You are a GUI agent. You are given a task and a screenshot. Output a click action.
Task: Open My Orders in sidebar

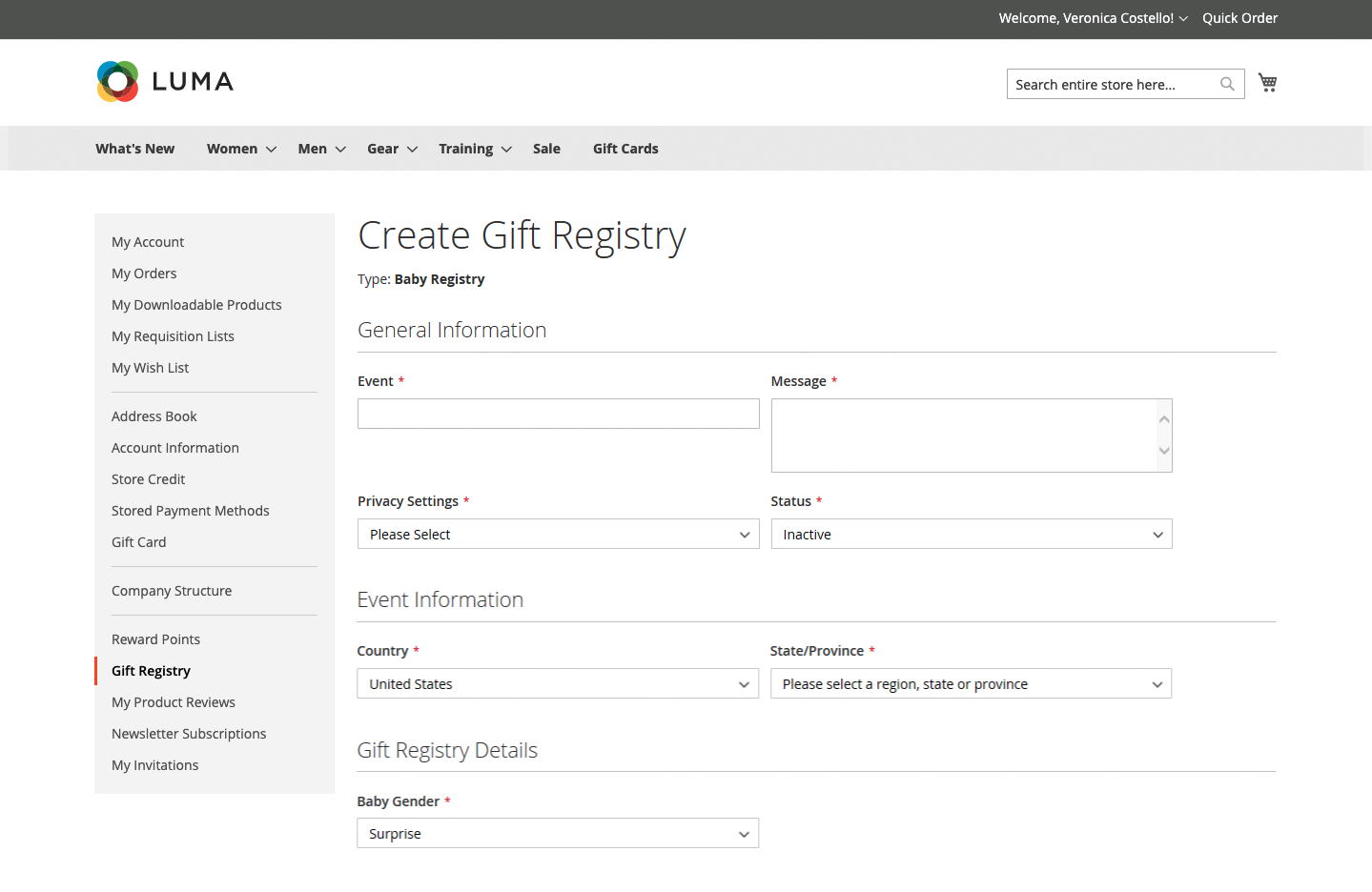[x=144, y=274]
